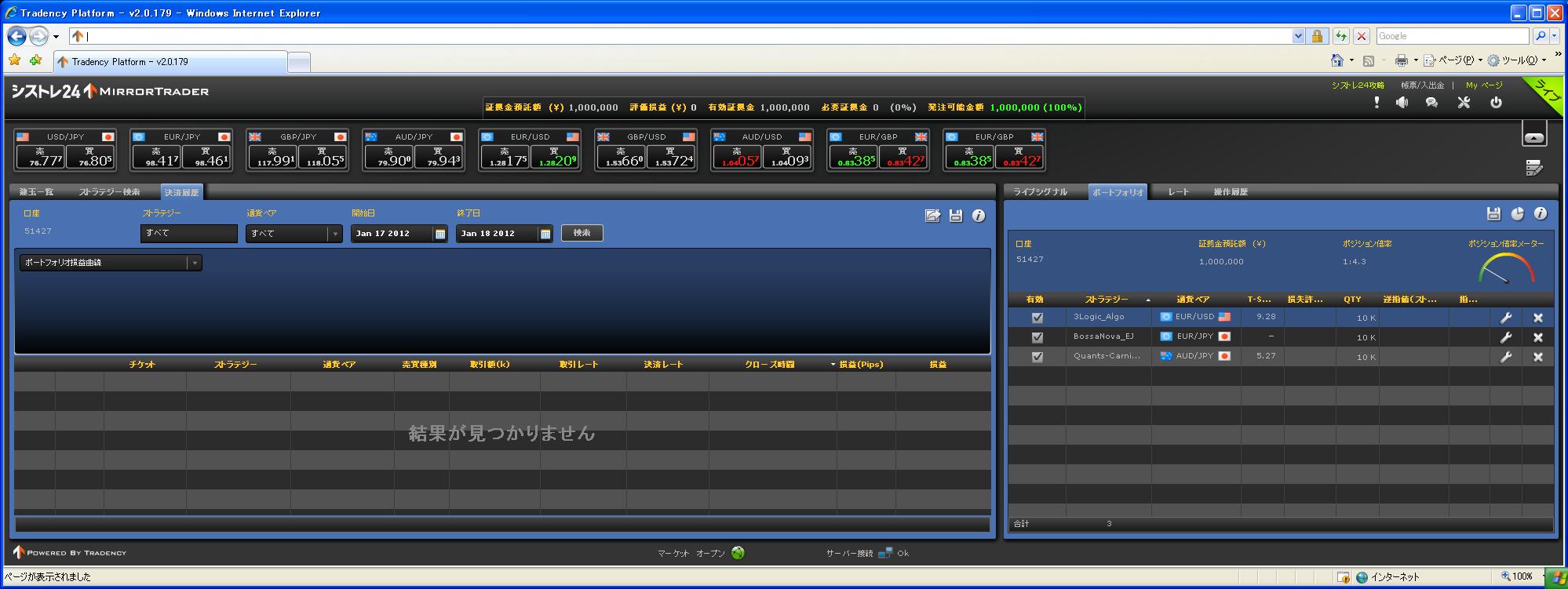The height and width of the screenshot is (589, 1568).
Task: Mute sound via the speaker icon
Action: (1402, 103)
